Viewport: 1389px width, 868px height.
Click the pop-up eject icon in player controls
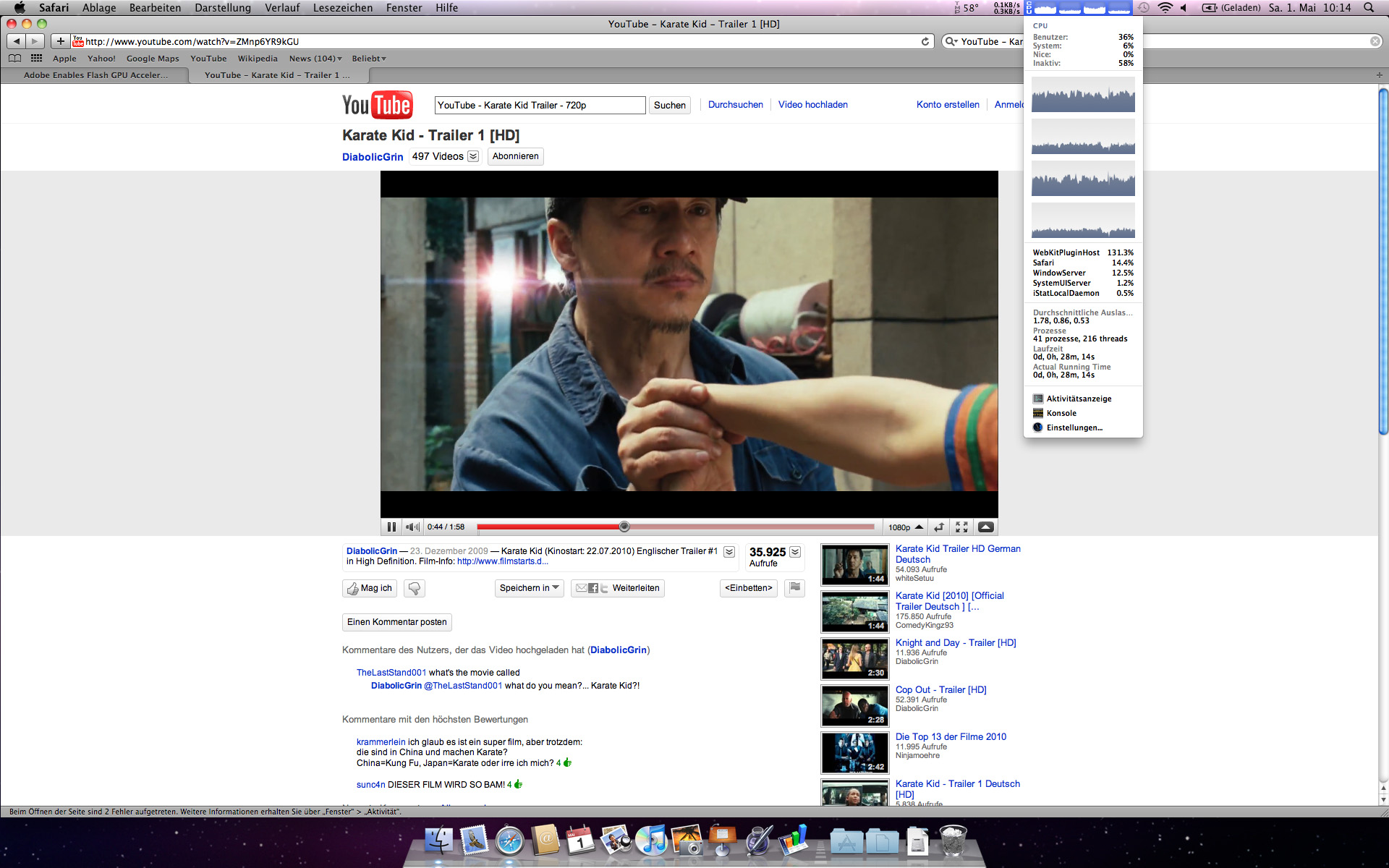tap(985, 527)
